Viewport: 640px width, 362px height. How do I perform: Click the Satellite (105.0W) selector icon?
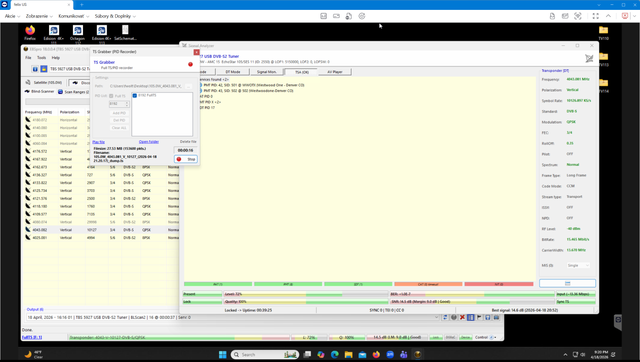click(x=28, y=82)
